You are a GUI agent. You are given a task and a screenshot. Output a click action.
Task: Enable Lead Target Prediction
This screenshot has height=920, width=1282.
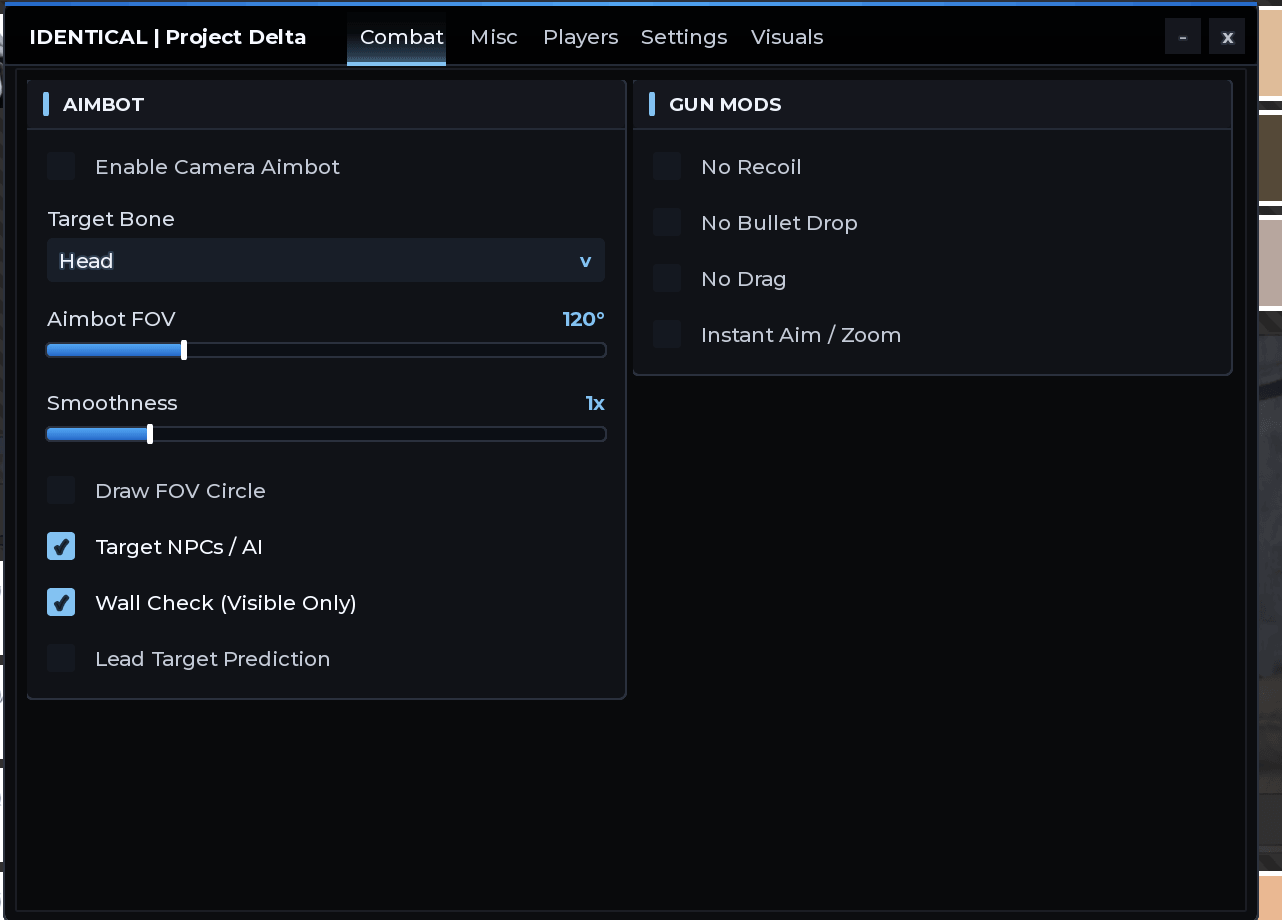coord(61,658)
